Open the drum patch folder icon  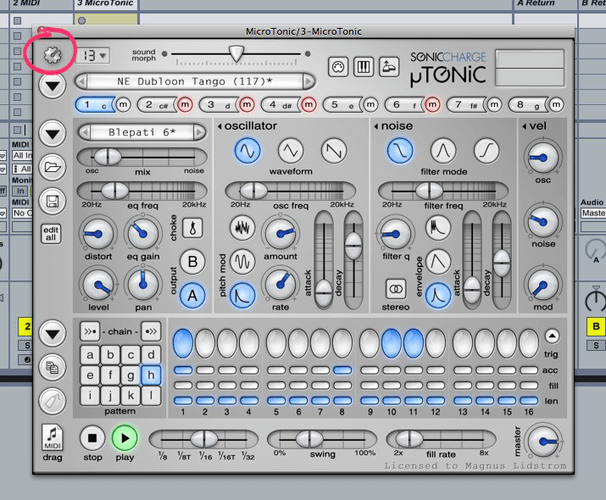tap(52, 167)
